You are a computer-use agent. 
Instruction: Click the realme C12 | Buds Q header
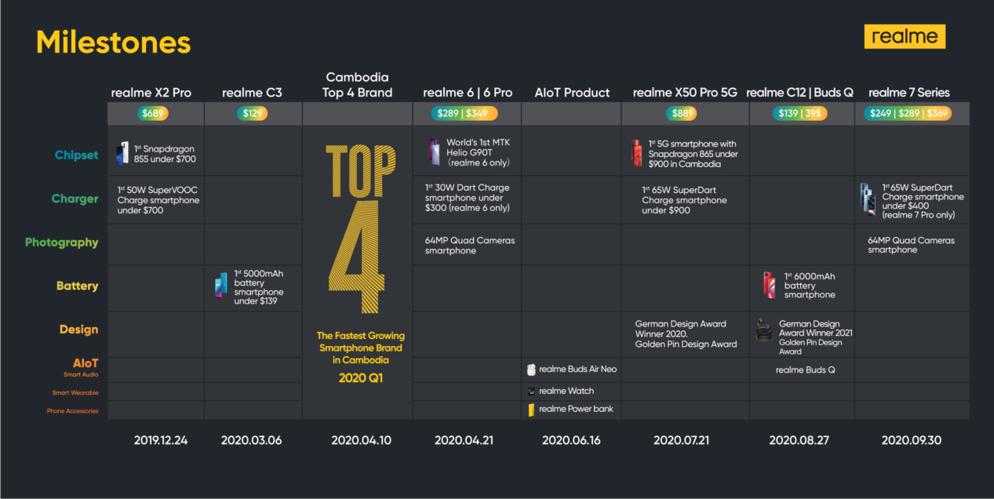click(x=799, y=93)
